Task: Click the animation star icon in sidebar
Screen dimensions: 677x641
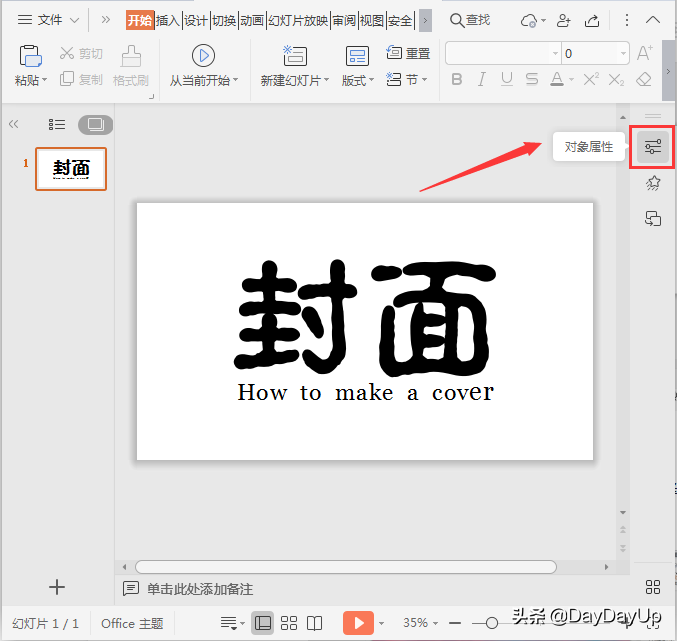Action: (653, 182)
